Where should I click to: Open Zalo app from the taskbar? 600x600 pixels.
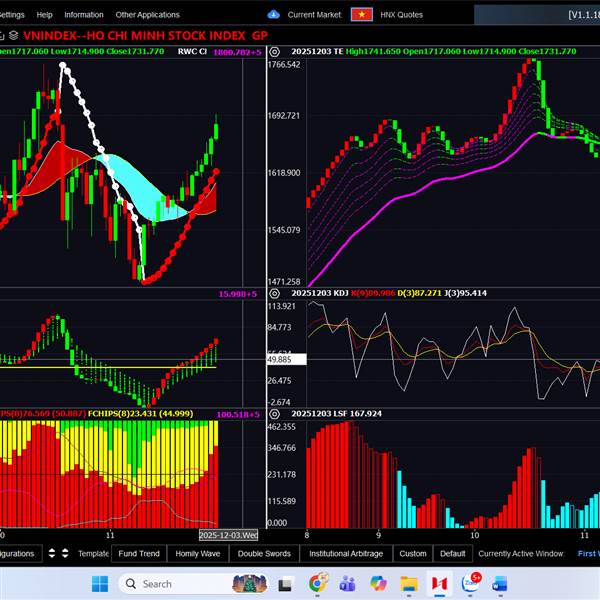coord(470,583)
